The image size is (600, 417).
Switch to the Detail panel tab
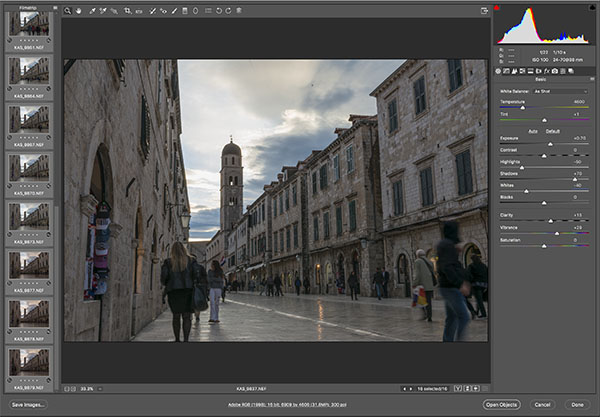(514, 71)
